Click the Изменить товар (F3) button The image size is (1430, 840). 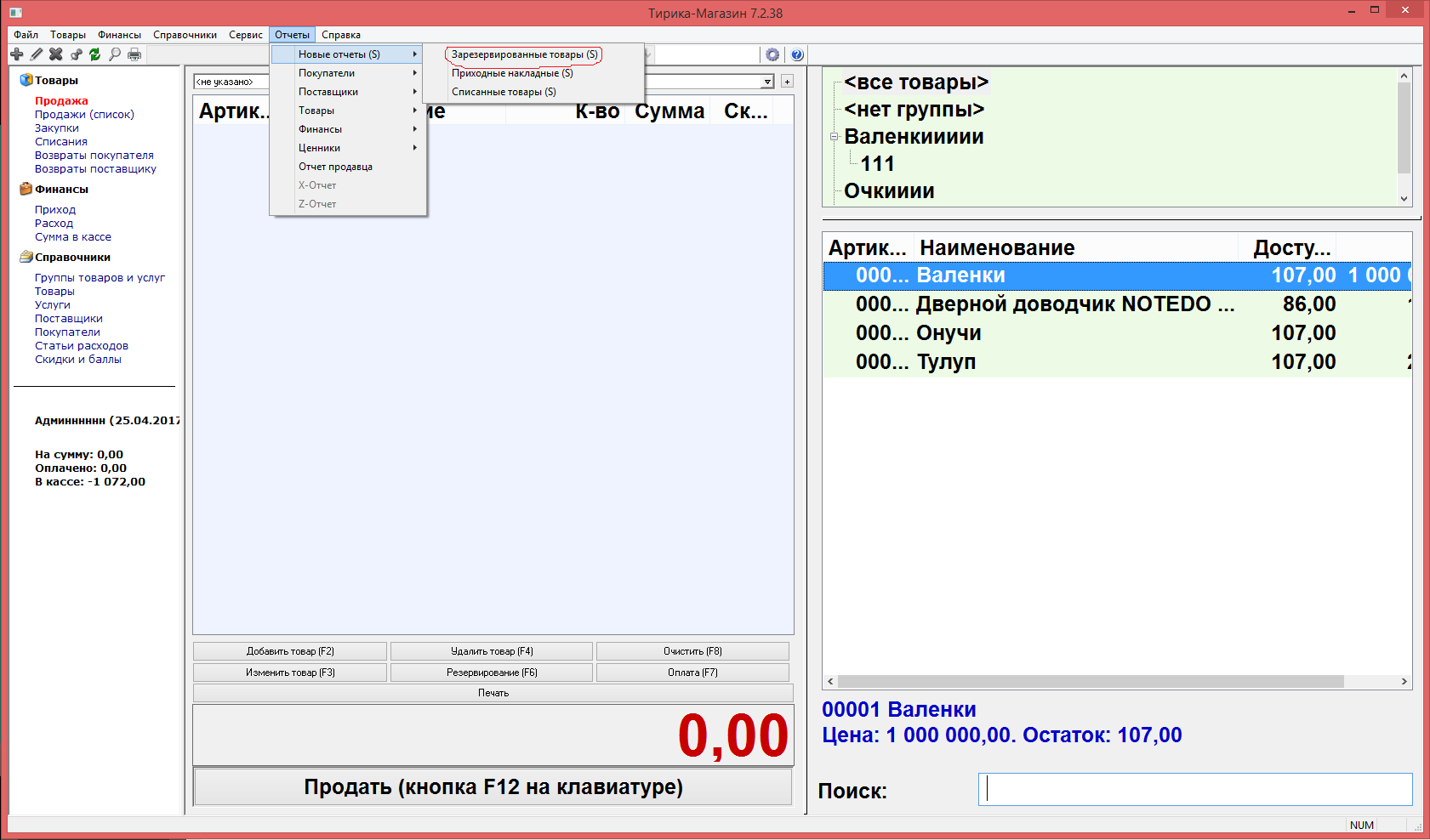(x=290, y=673)
